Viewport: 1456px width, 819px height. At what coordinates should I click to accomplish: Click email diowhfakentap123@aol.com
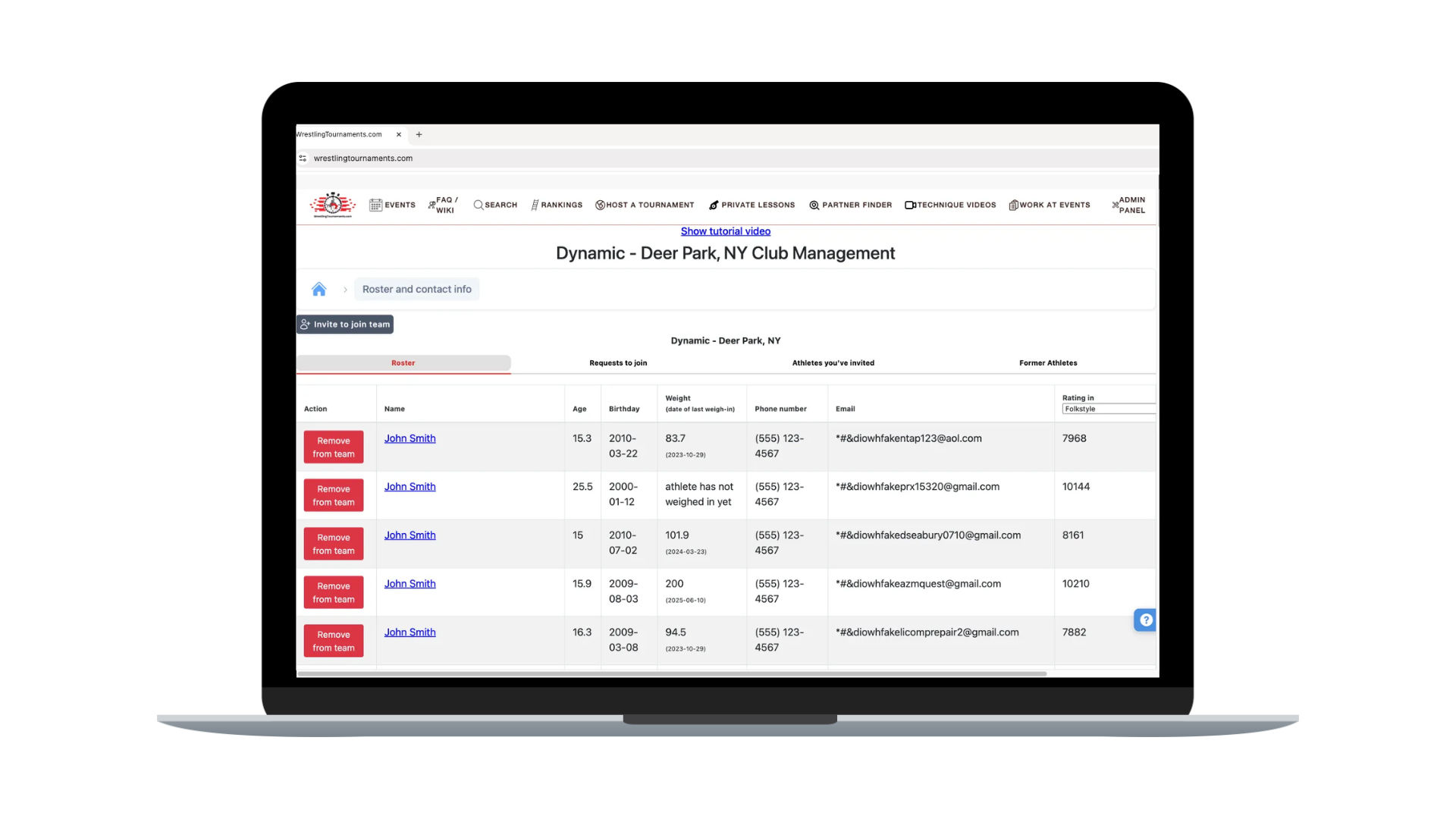(x=908, y=438)
